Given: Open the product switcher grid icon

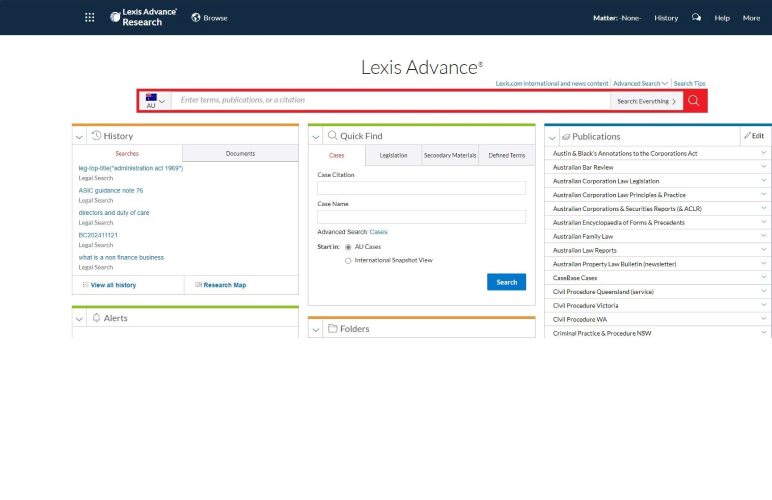Looking at the screenshot, I should (x=90, y=18).
